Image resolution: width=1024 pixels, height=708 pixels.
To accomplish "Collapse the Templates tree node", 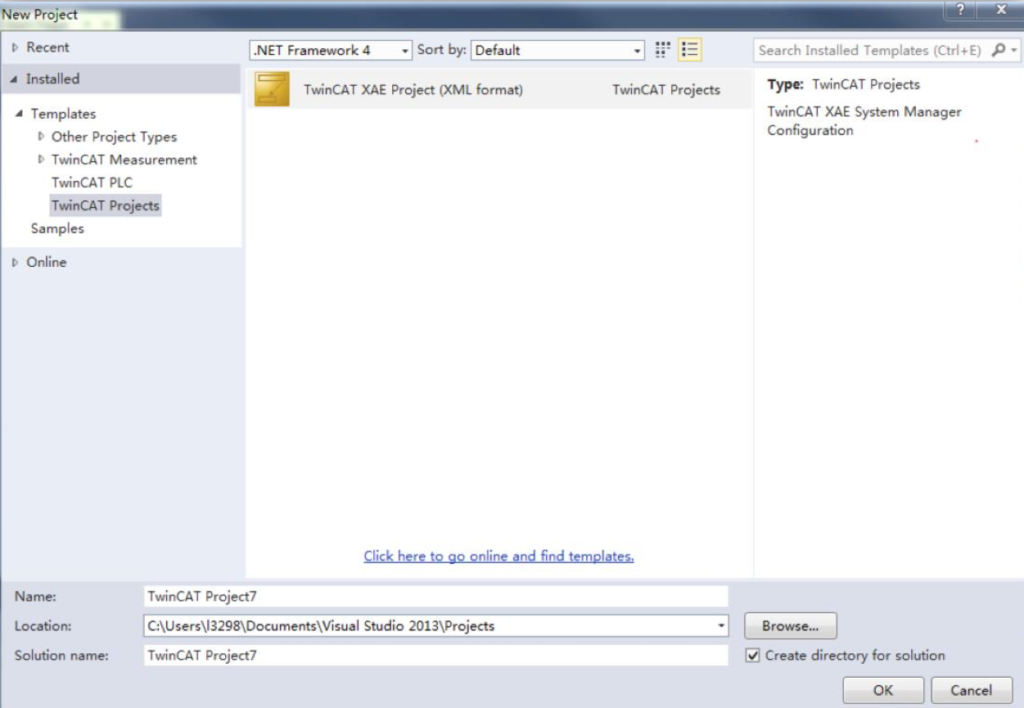I will [19, 114].
